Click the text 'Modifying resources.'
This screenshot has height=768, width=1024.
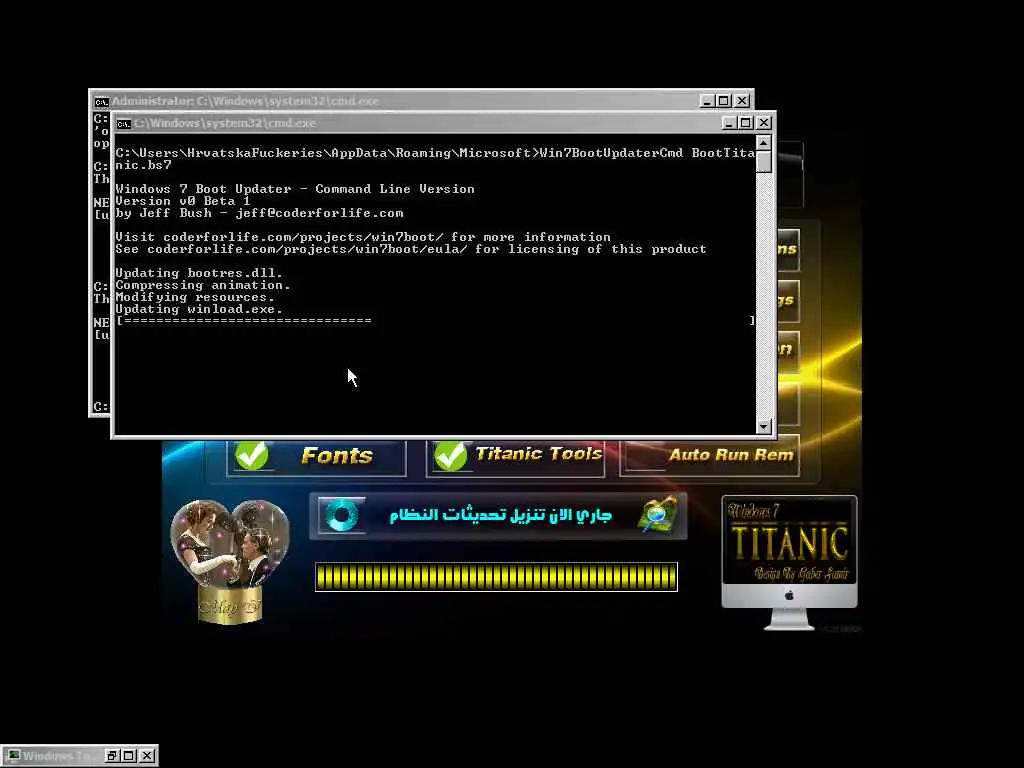pyautogui.click(x=195, y=297)
